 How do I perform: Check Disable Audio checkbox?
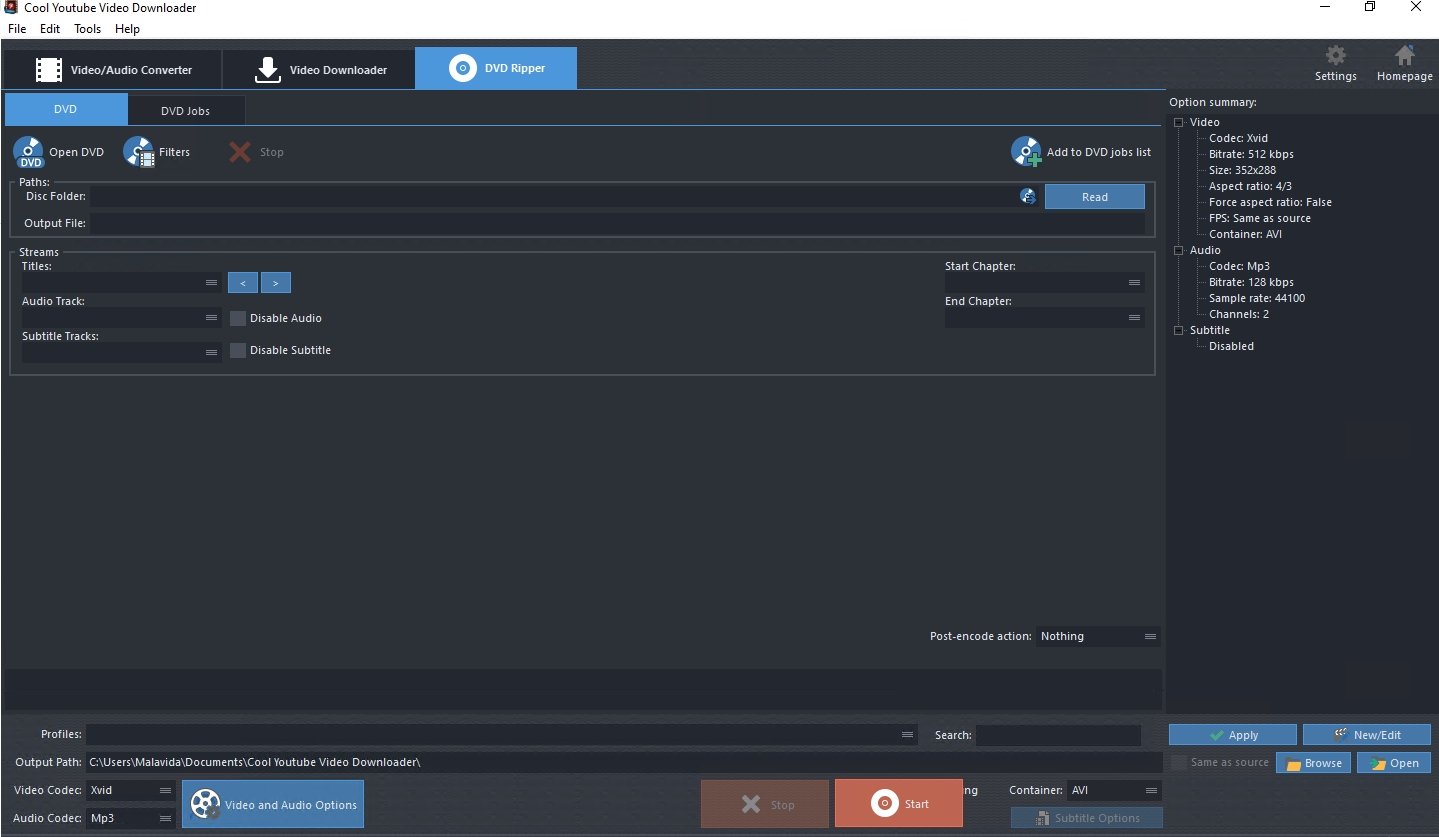pyautogui.click(x=238, y=318)
